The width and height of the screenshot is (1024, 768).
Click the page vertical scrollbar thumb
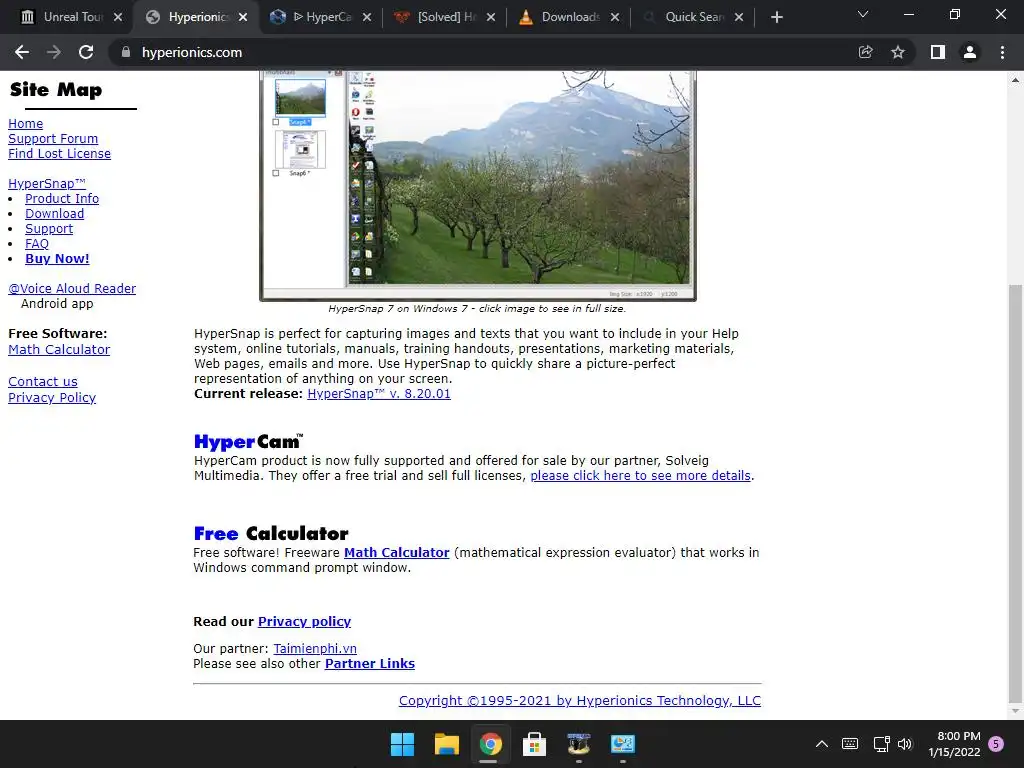(1014, 493)
